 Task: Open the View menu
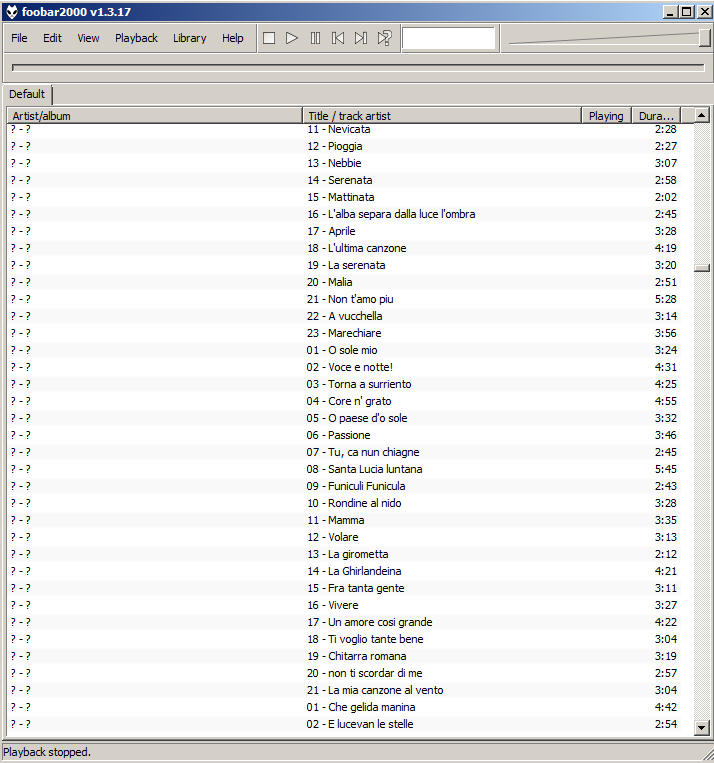click(x=88, y=38)
